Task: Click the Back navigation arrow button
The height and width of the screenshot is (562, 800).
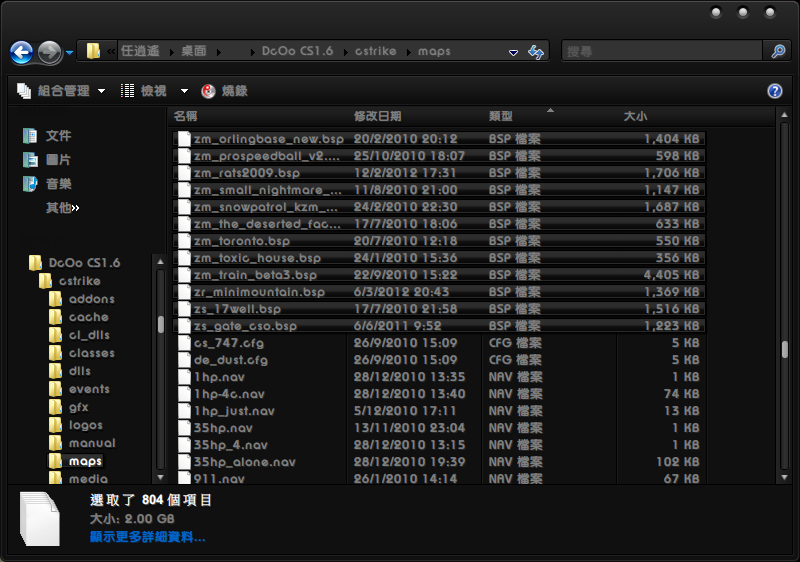Action: tap(22, 51)
